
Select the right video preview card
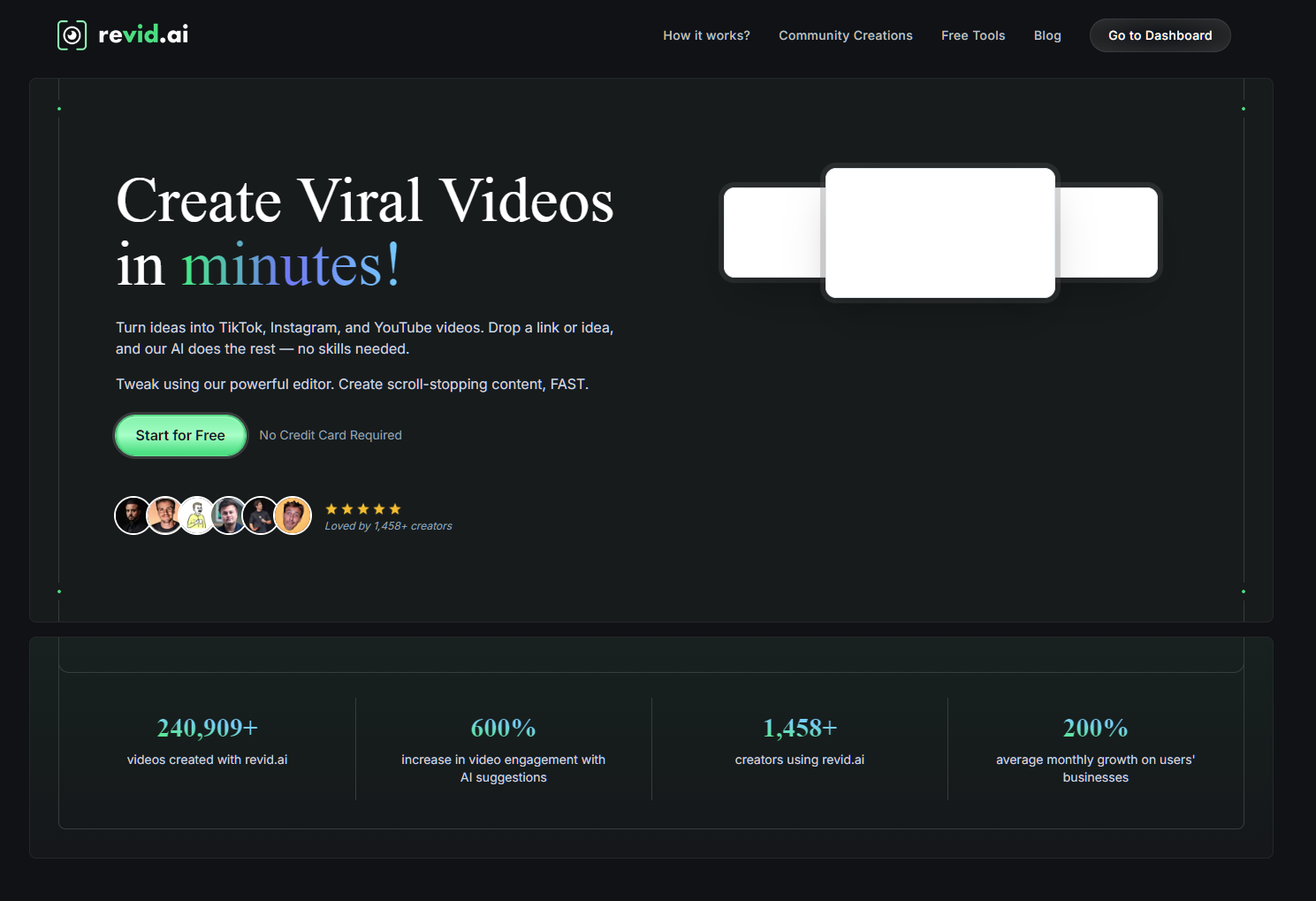point(1108,233)
